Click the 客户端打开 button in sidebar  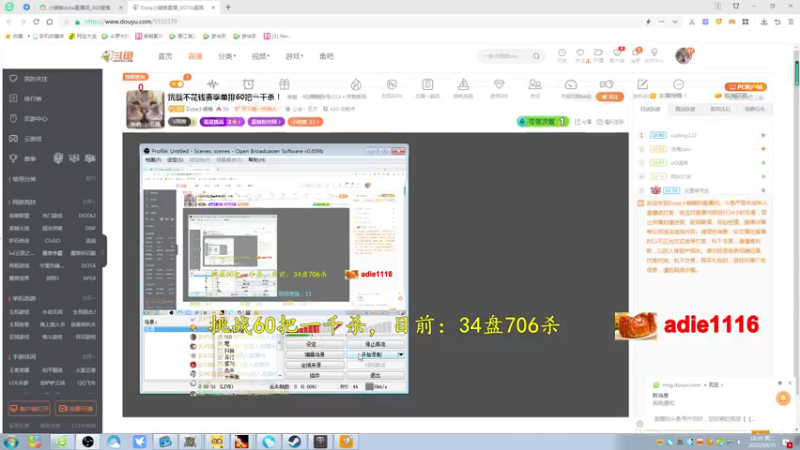pos(29,409)
